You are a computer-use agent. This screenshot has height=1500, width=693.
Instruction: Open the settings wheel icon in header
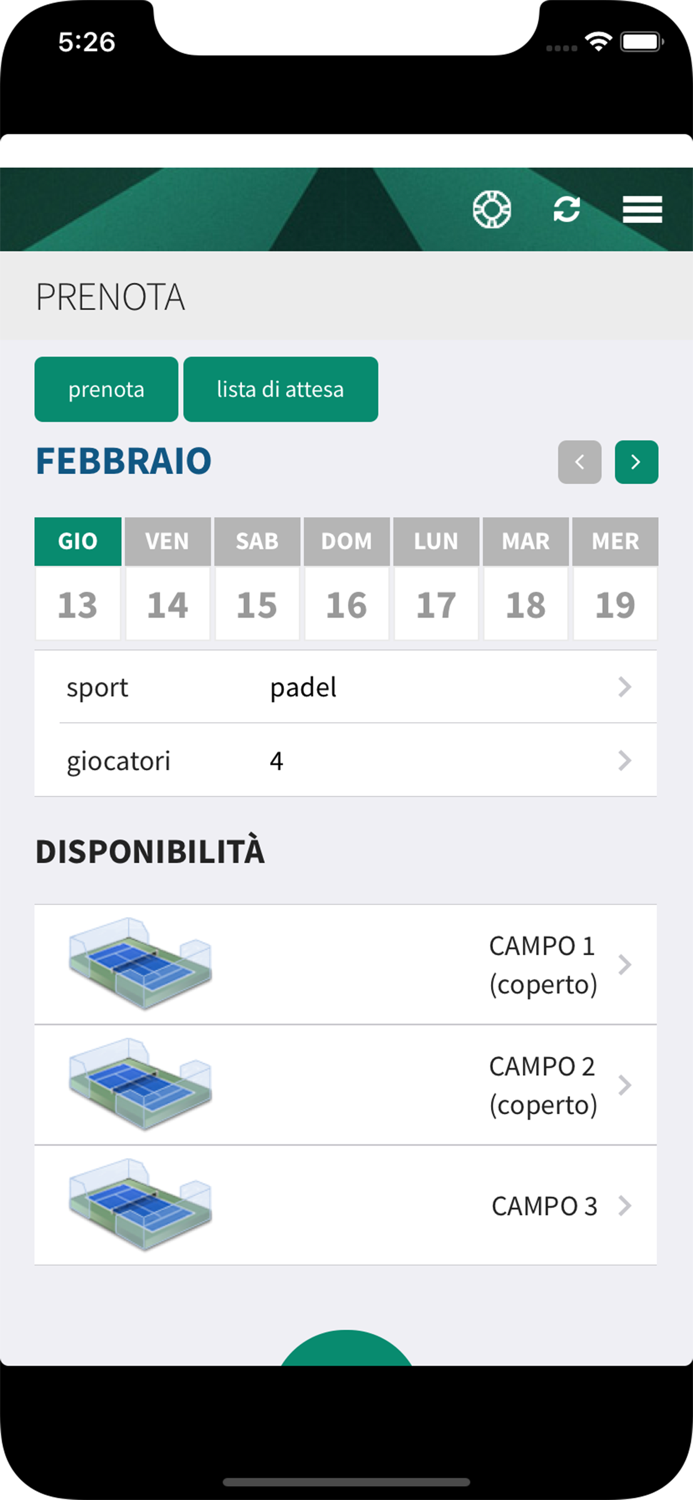(x=492, y=209)
